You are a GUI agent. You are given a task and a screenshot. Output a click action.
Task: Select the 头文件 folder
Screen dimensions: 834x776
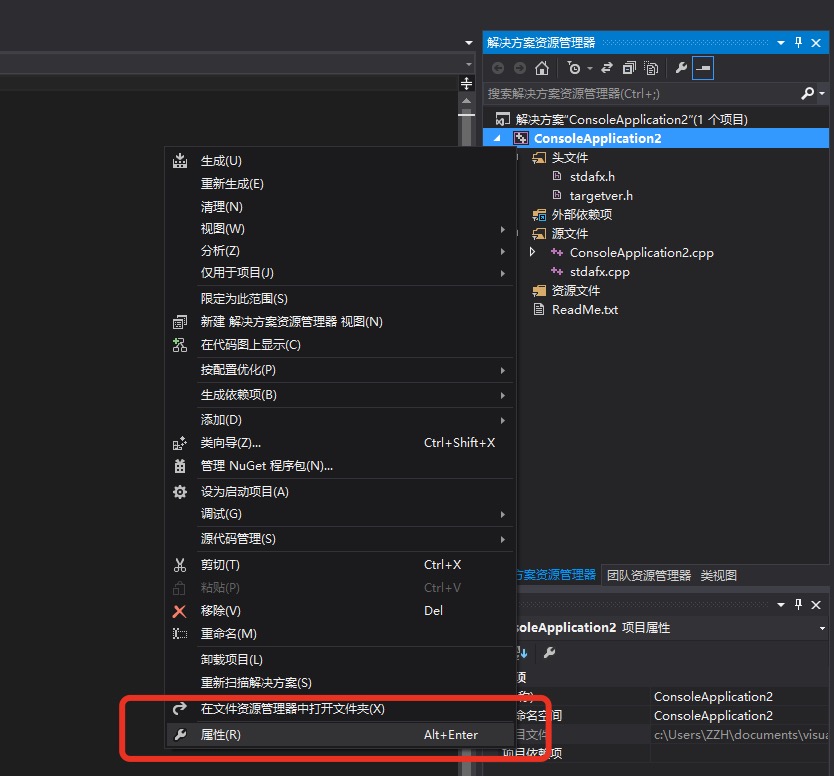(x=570, y=157)
